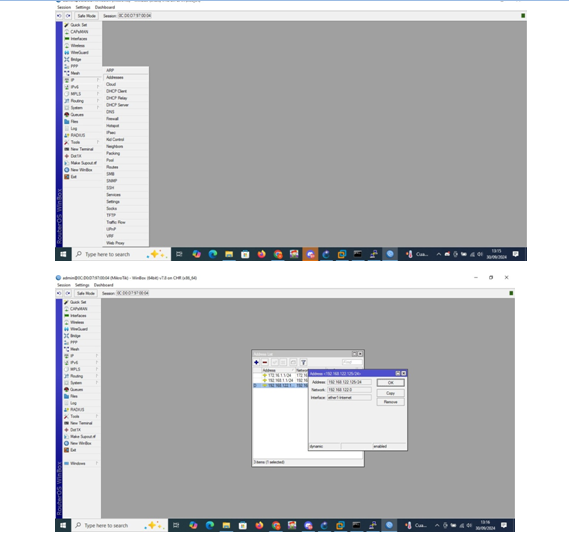Click the enable checkmark icon in Address List
Image resolution: width=569 pixels, height=534 pixels.
275,362
